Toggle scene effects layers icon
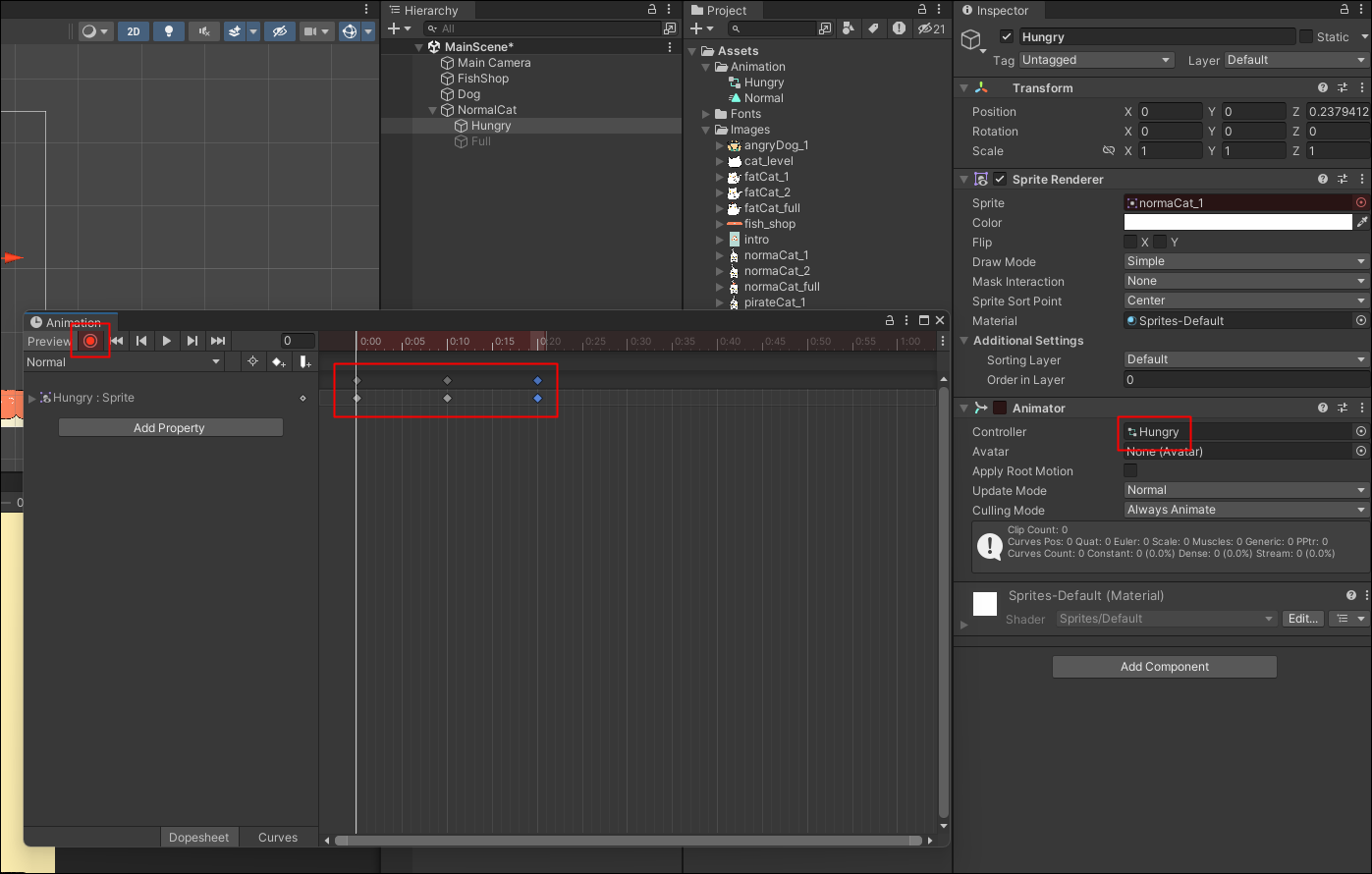 235,31
